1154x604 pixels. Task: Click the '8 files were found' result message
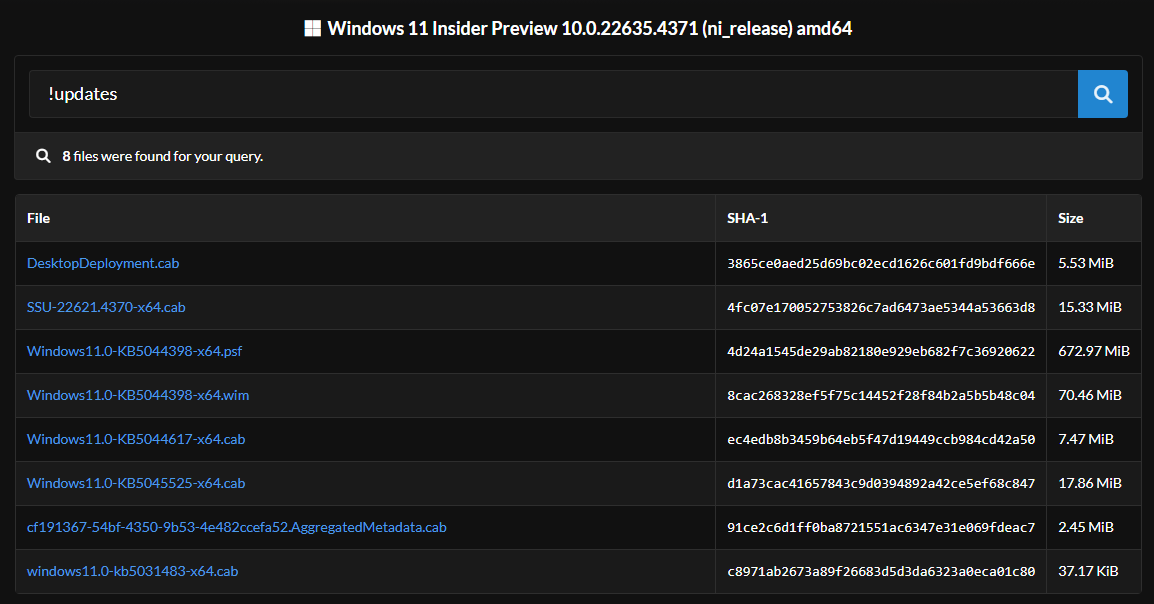pyautogui.click(x=163, y=156)
